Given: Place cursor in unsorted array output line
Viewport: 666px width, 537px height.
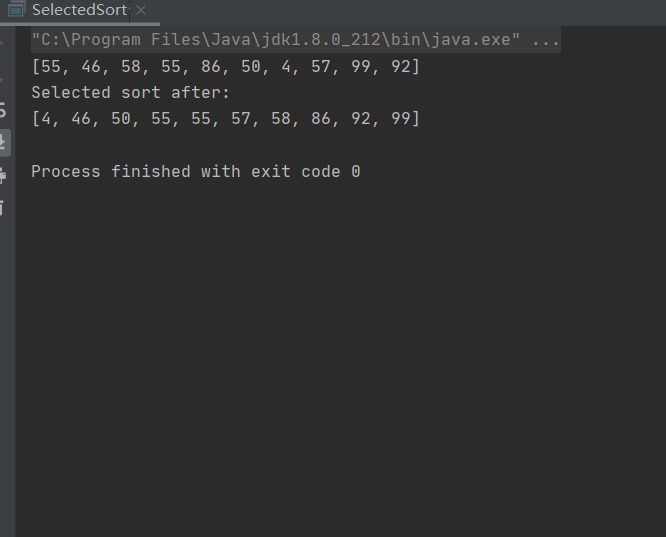Looking at the screenshot, I should 226,67.
